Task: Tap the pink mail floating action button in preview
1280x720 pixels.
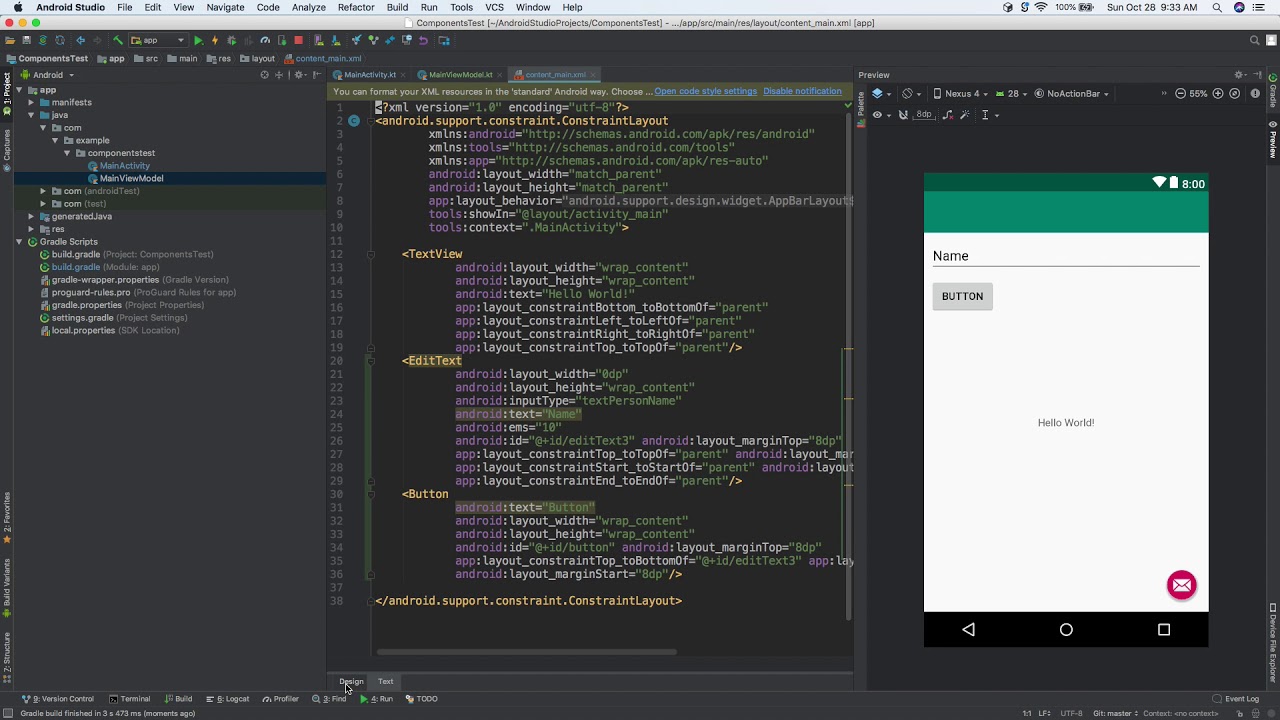Action: 1181,585
